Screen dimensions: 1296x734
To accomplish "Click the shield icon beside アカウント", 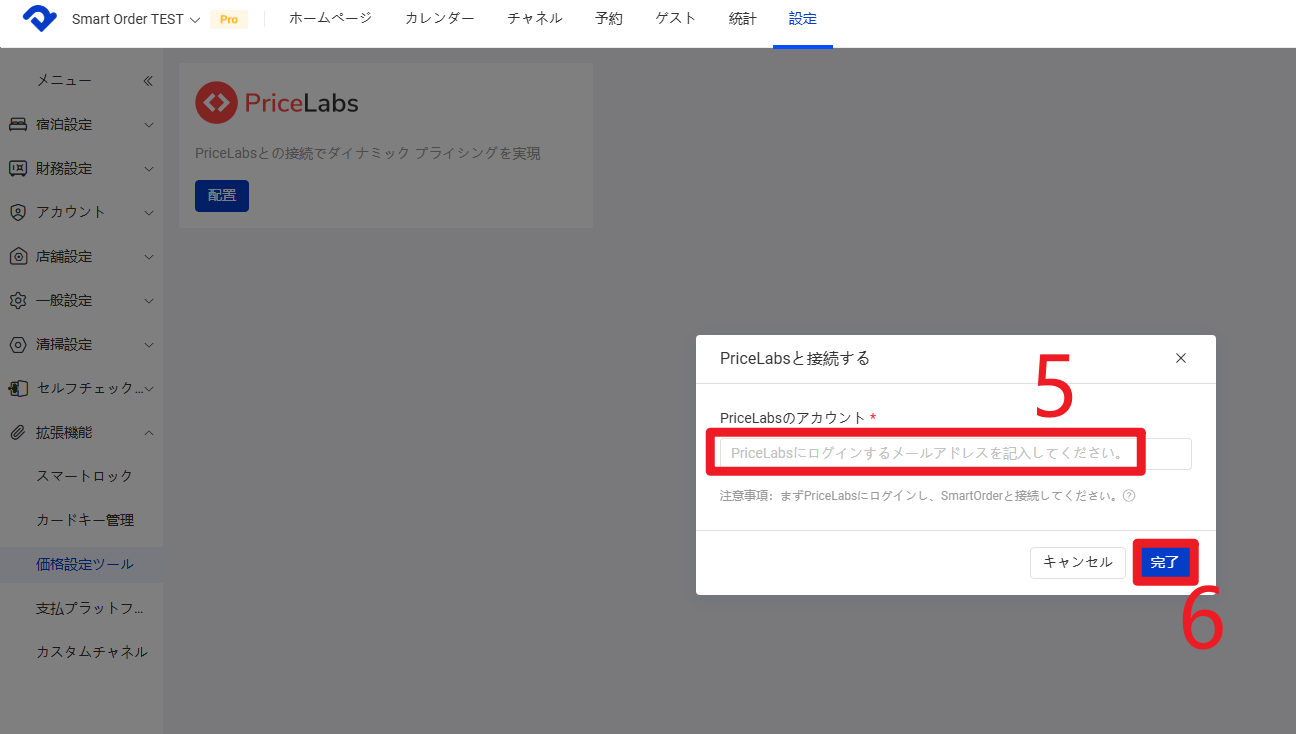I will click(18, 212).
